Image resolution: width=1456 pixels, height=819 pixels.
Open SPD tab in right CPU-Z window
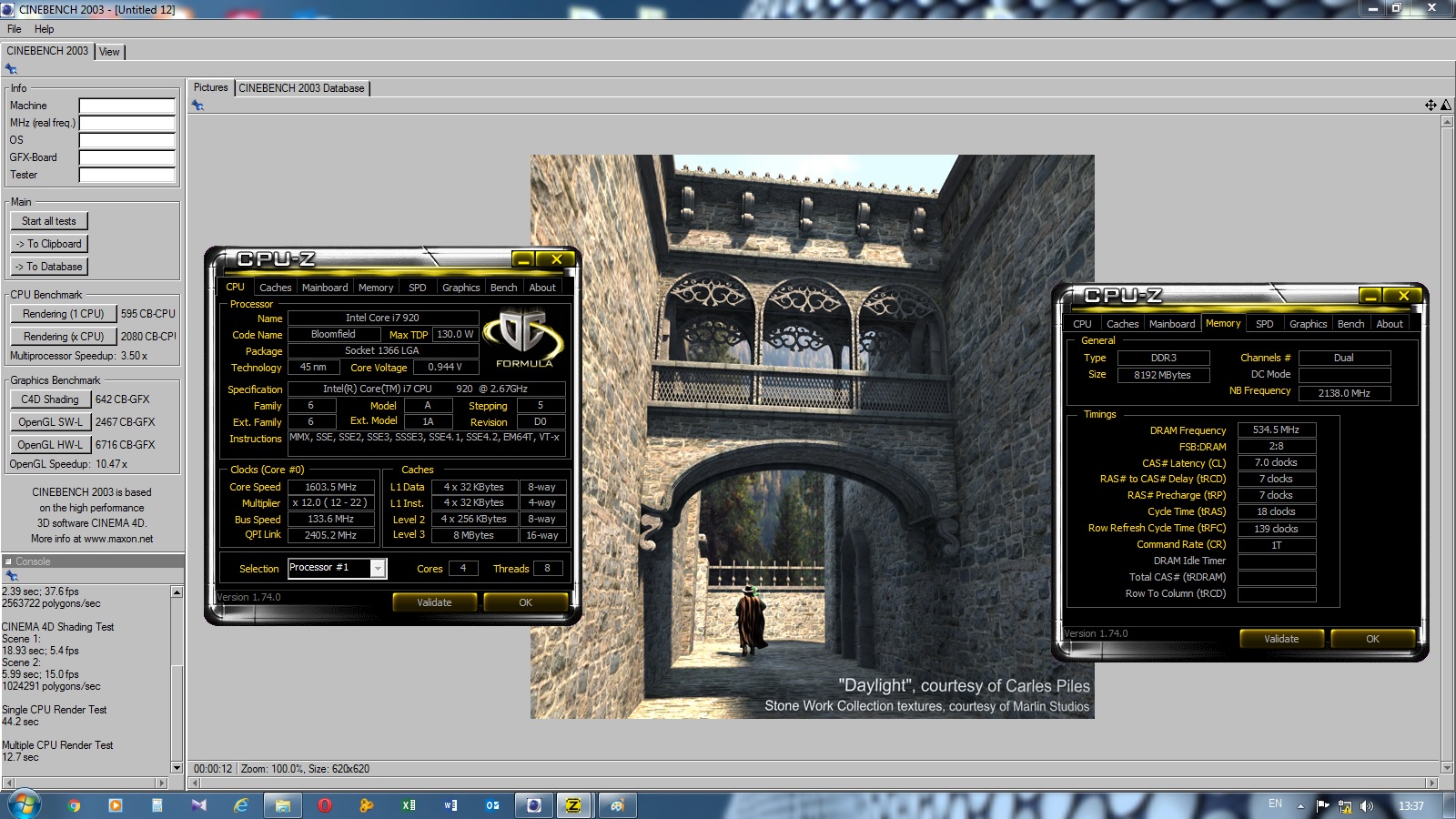point(1265,324)
